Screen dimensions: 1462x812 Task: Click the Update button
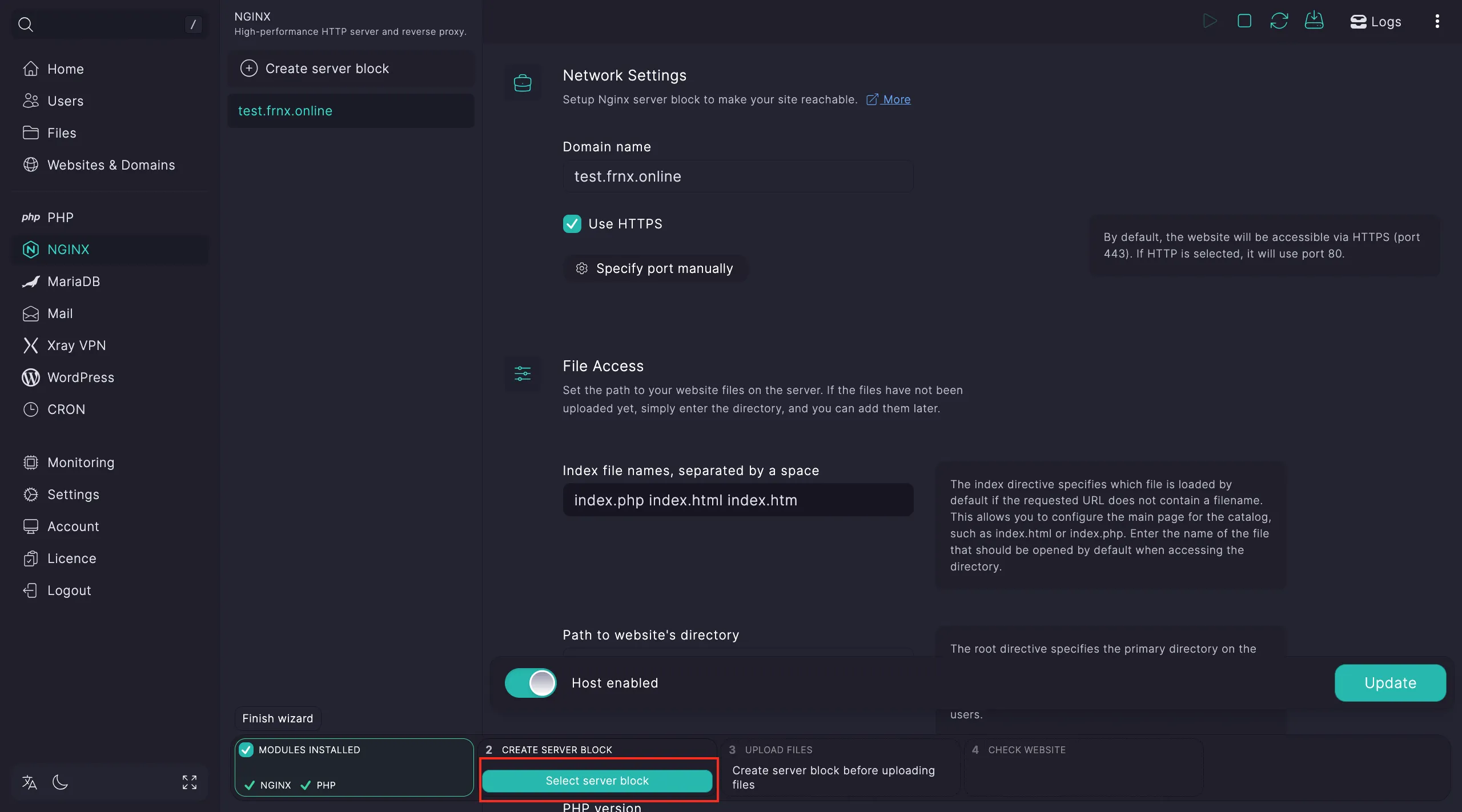pos(1390,683)
